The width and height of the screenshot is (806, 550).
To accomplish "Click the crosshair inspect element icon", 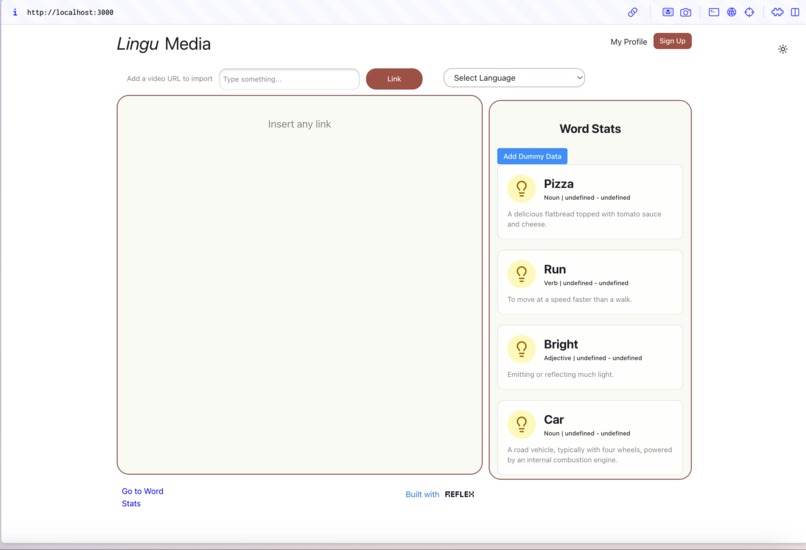I will (x=749, y=12).
